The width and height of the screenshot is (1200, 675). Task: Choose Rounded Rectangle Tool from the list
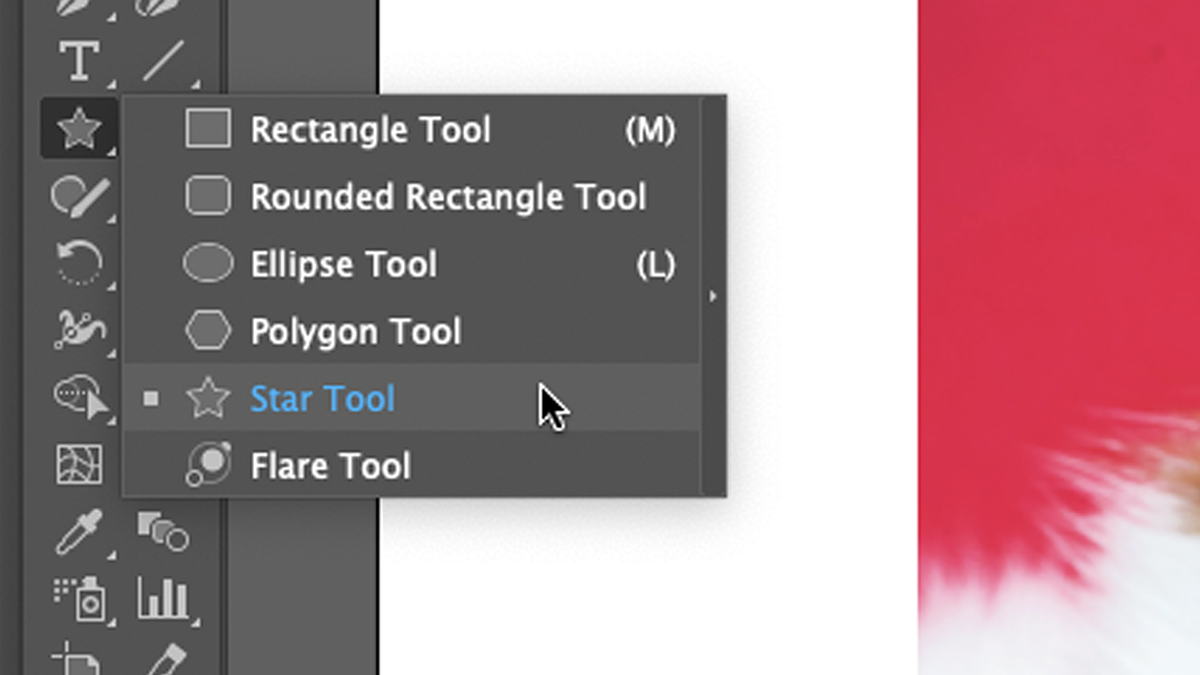point(449,196)
